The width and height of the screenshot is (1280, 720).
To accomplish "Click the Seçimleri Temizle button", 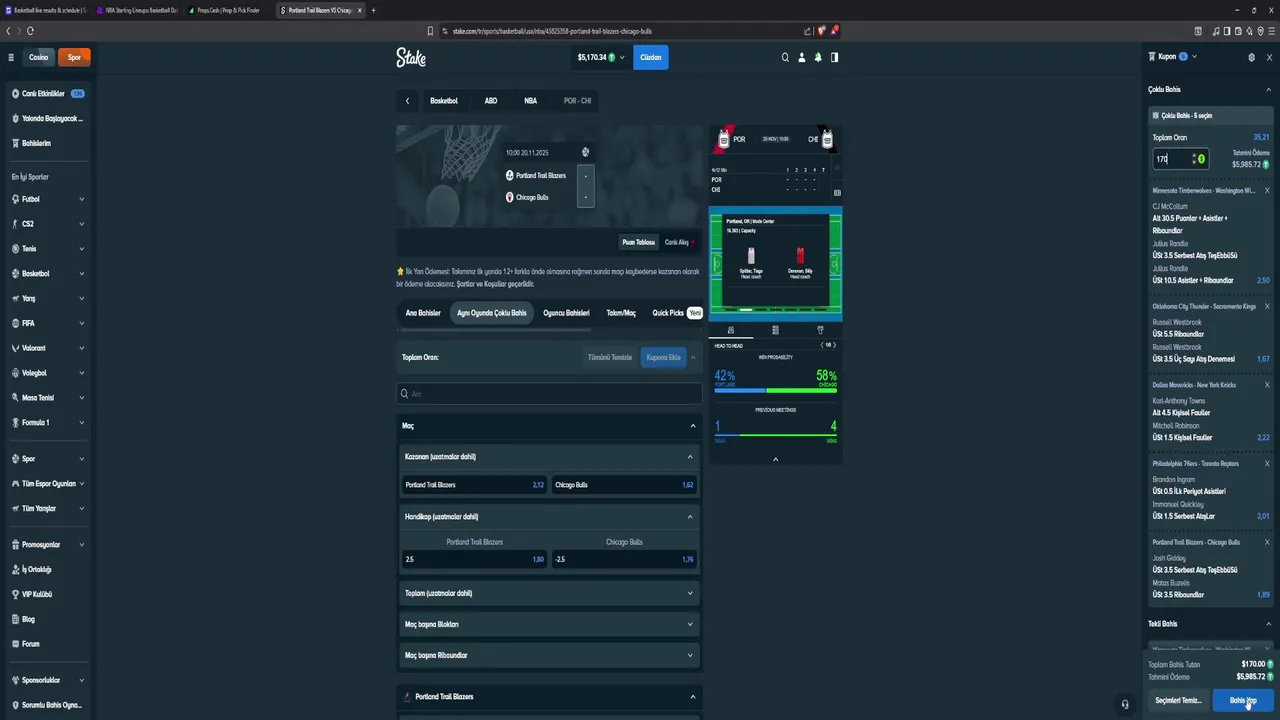I will pos(1178,701).
